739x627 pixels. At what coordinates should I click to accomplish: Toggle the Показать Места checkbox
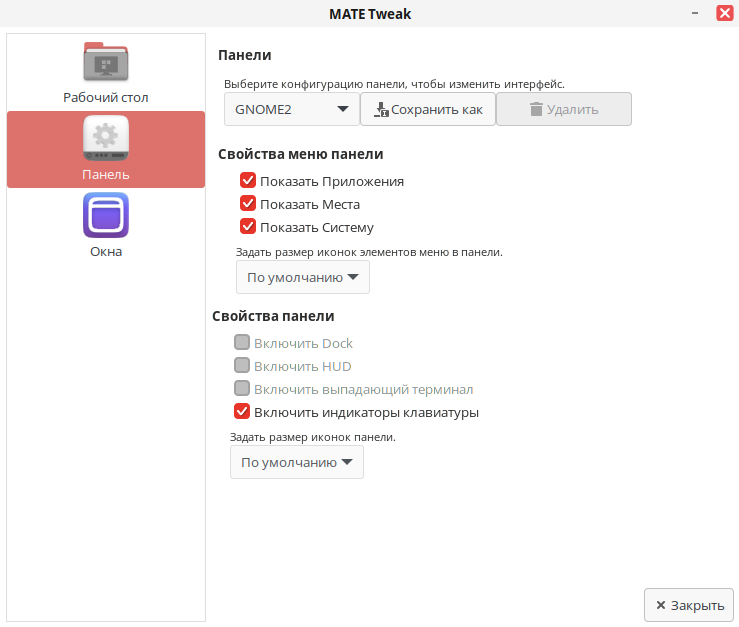(x=248, y=204)
